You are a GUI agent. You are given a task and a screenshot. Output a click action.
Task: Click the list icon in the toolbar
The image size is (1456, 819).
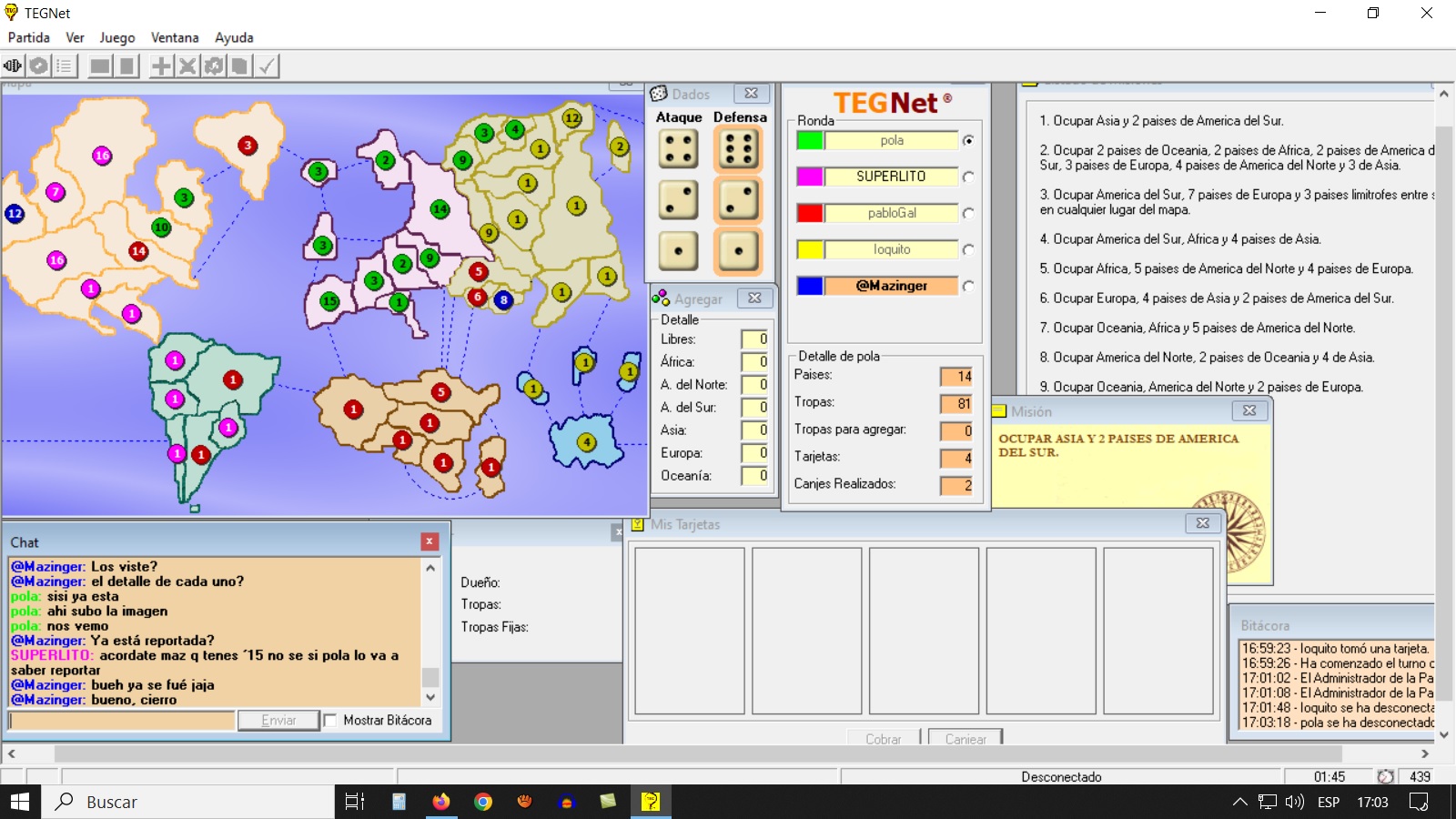tap(64, 66)
